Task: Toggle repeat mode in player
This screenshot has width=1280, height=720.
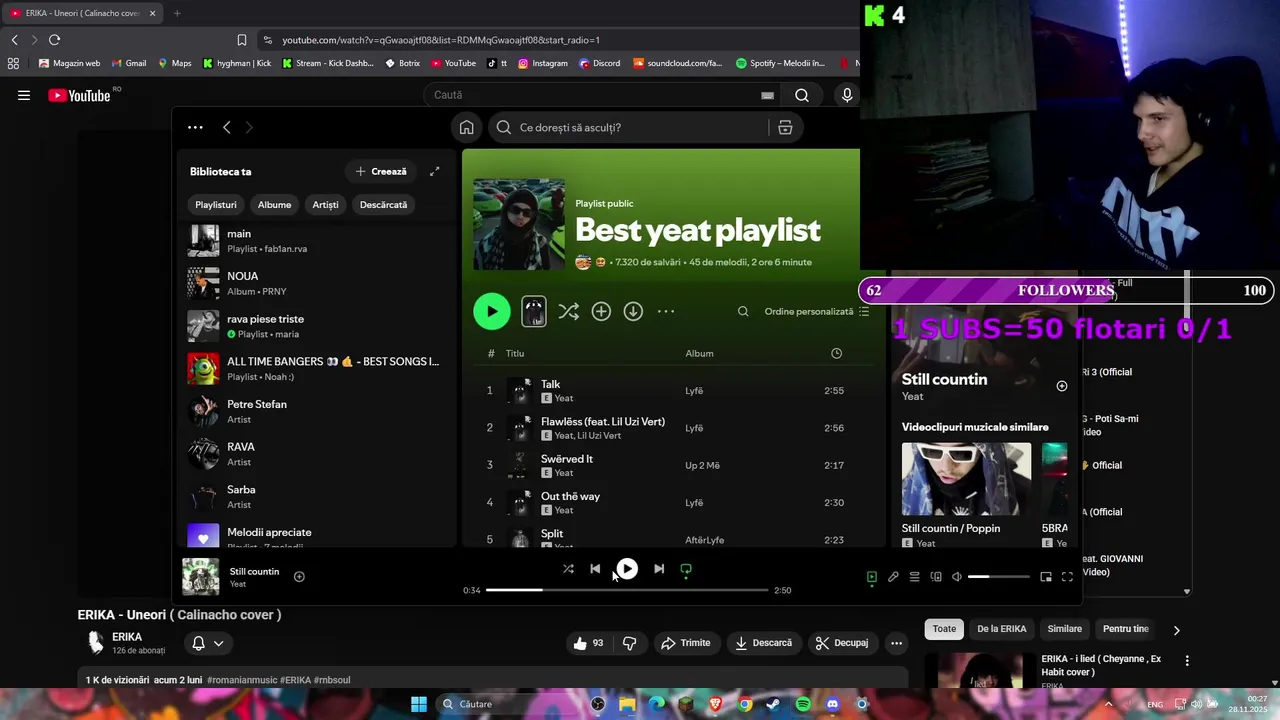Action: click(x=686, y=569)
